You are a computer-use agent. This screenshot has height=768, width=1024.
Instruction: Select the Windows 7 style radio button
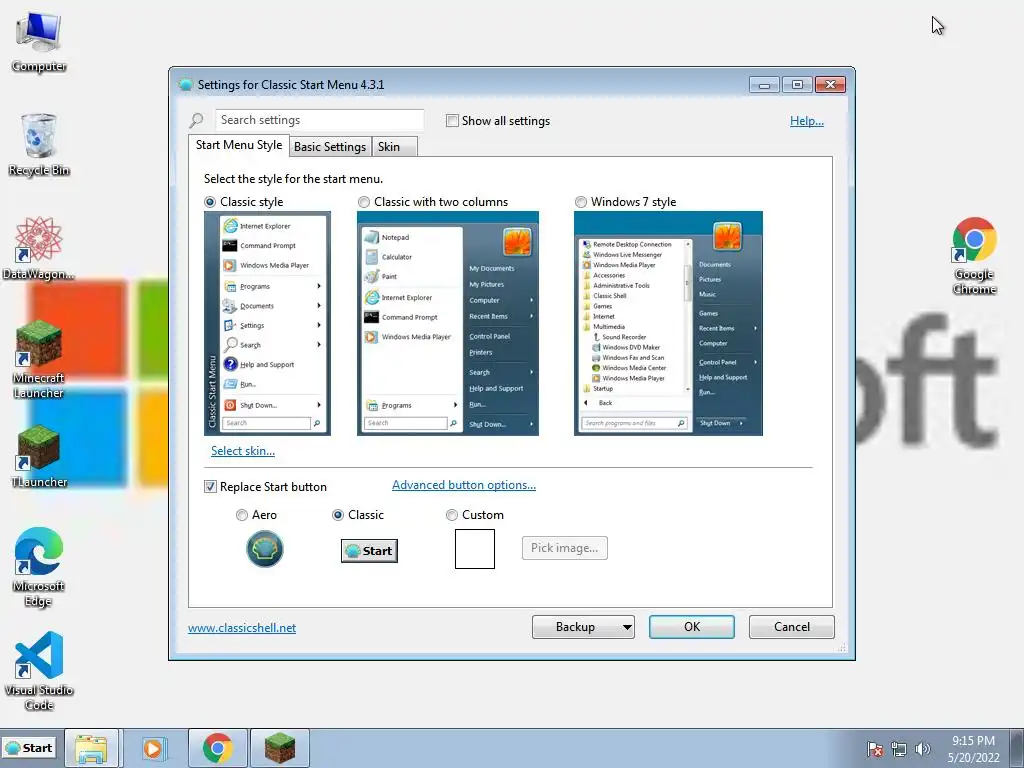coord(581,202)
